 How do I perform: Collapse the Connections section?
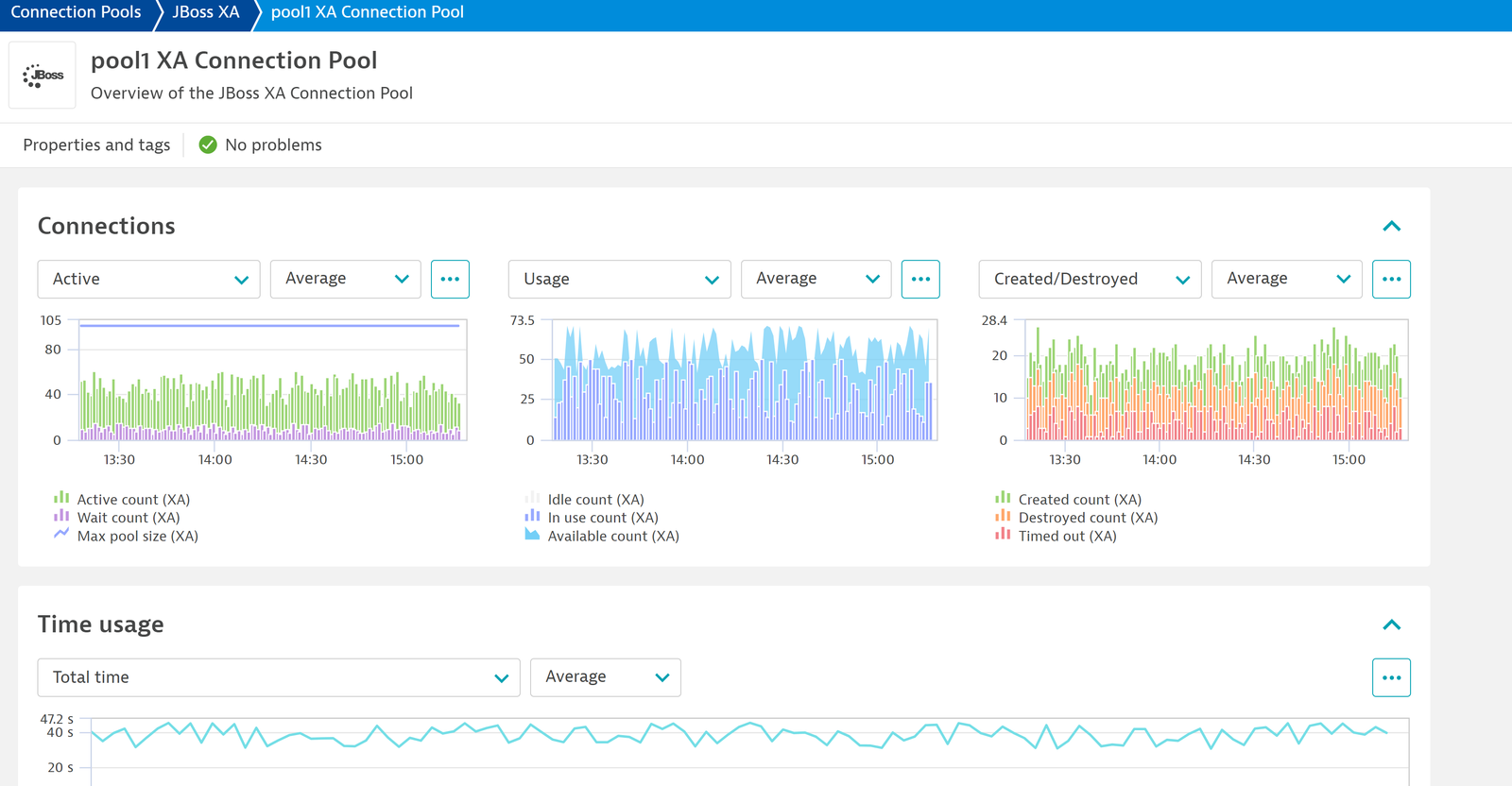1391,226
